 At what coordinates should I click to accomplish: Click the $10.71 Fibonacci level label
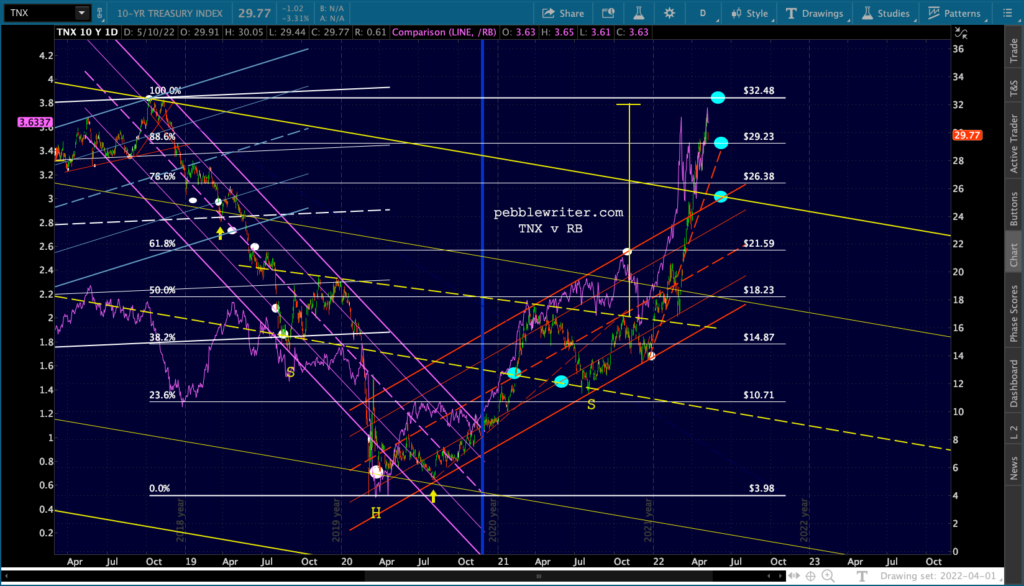(758, 395)
